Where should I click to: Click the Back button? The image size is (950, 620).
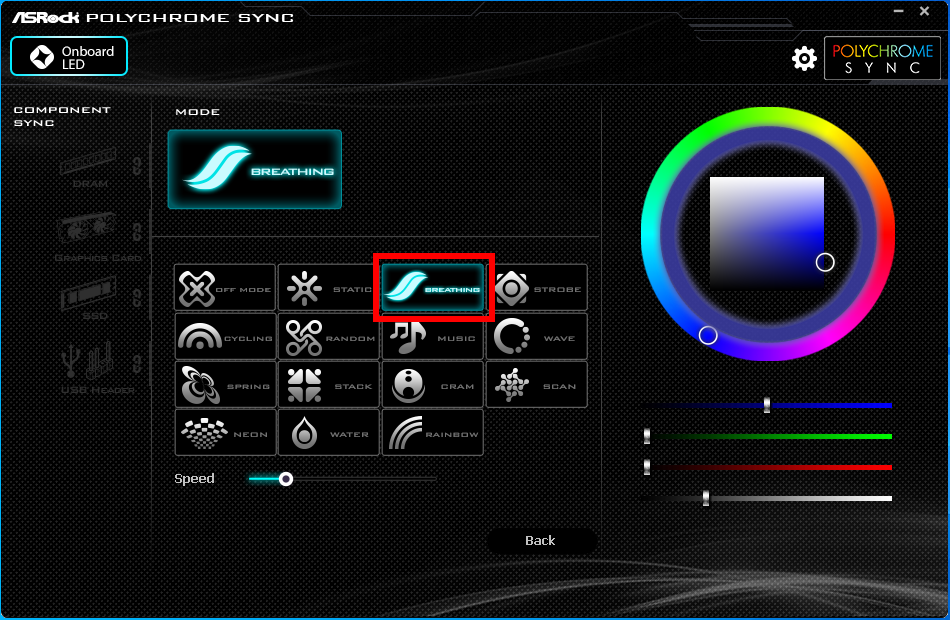click(x=541, y=541)
